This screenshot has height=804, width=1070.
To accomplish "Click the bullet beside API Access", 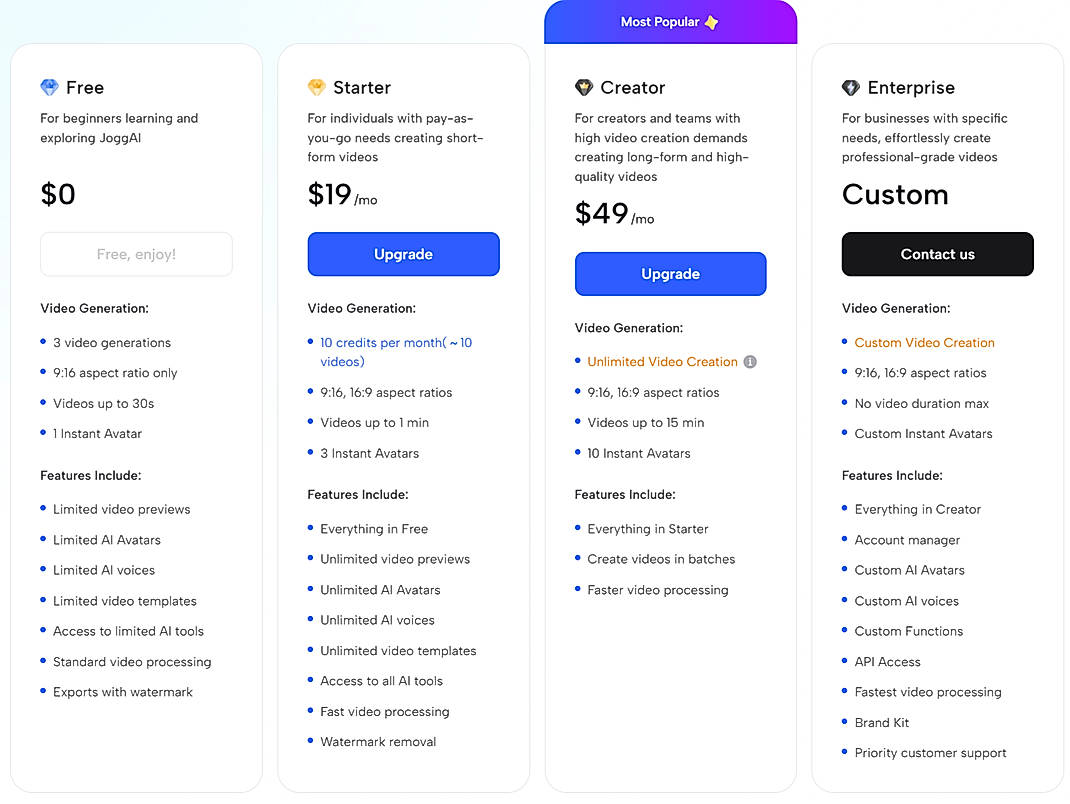I will [843, 662].
